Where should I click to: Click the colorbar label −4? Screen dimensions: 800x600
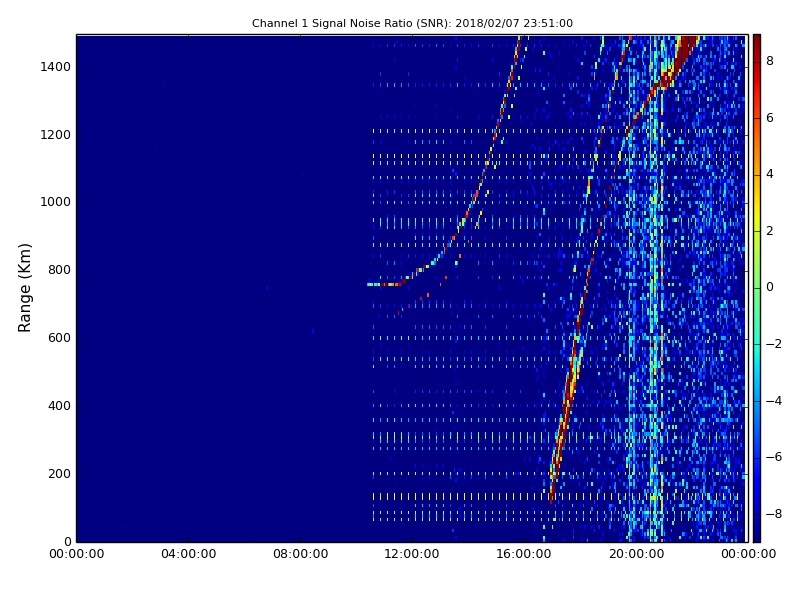[773, 401]
